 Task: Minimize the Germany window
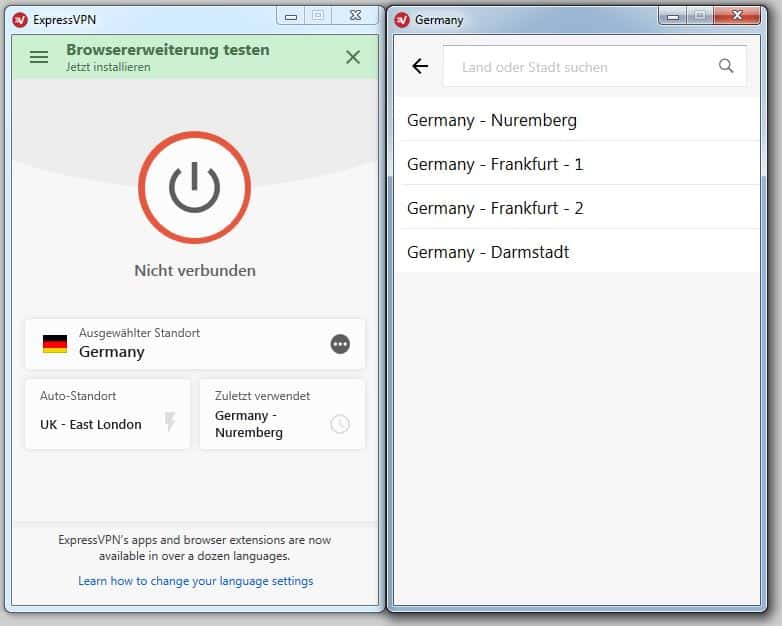673,16
